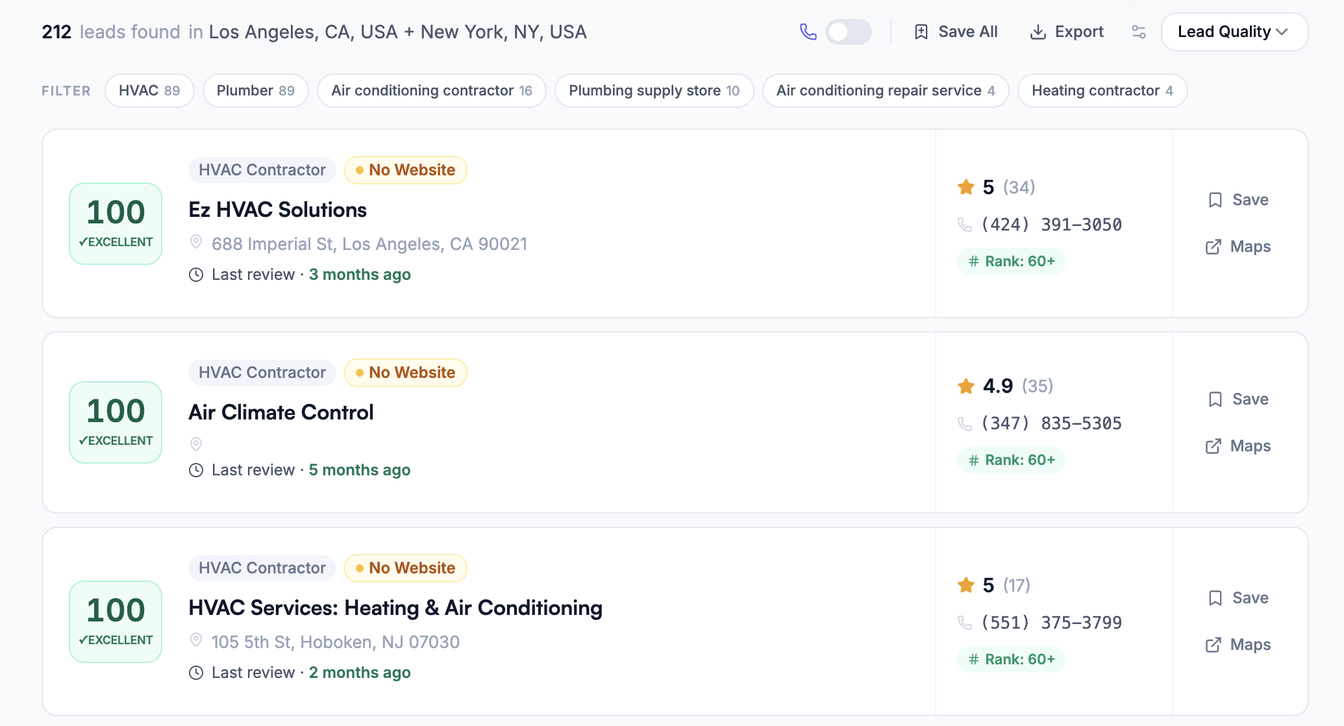Save the Air Climate Control lead

click(x=1238, y=399)
